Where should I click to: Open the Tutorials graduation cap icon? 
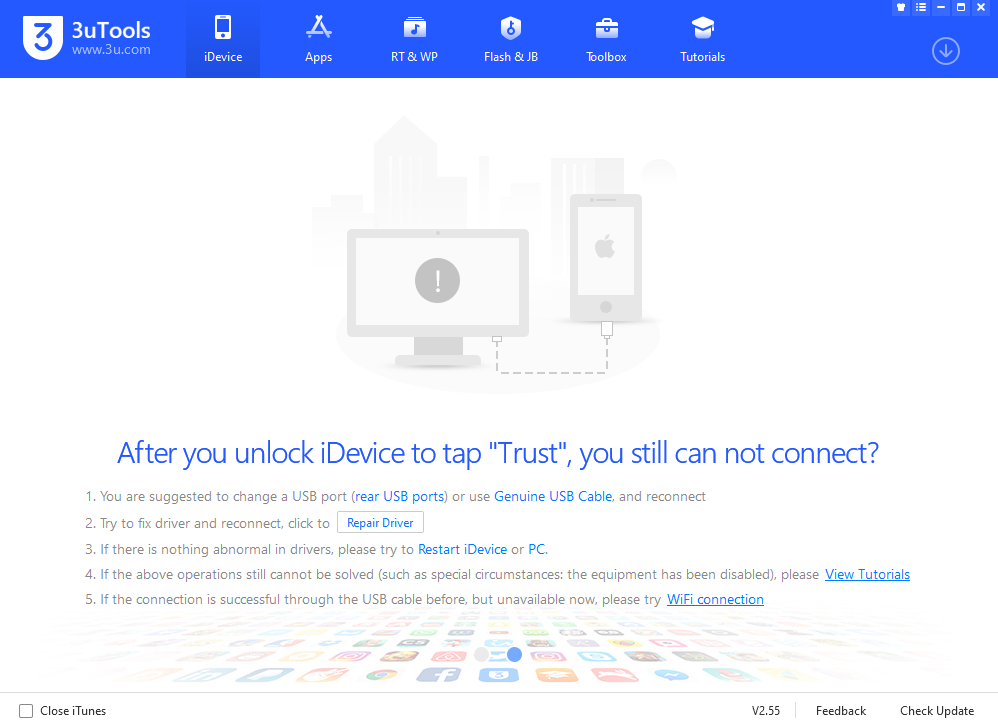pos(703,28)
